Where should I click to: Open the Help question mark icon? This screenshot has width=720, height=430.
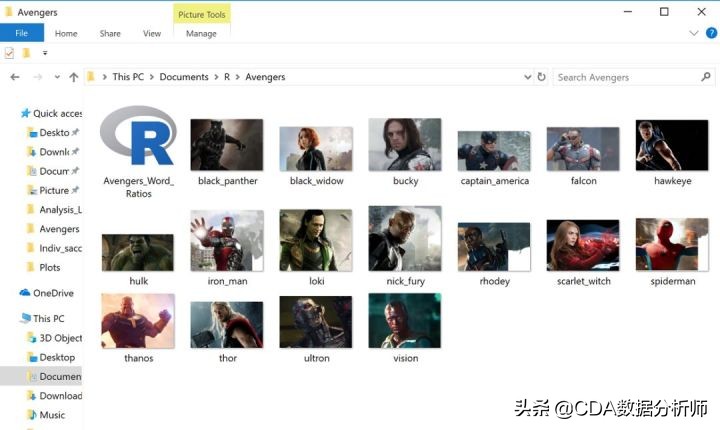pos(711,33)
